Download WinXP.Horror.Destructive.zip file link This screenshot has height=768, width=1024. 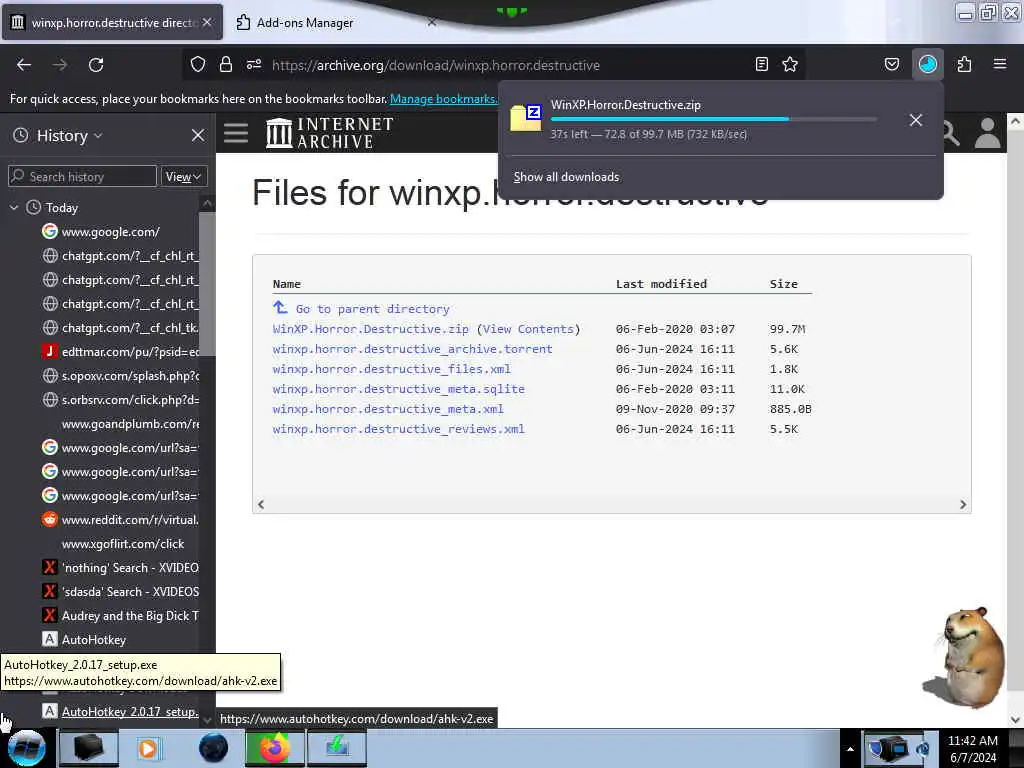click(370, 329)
